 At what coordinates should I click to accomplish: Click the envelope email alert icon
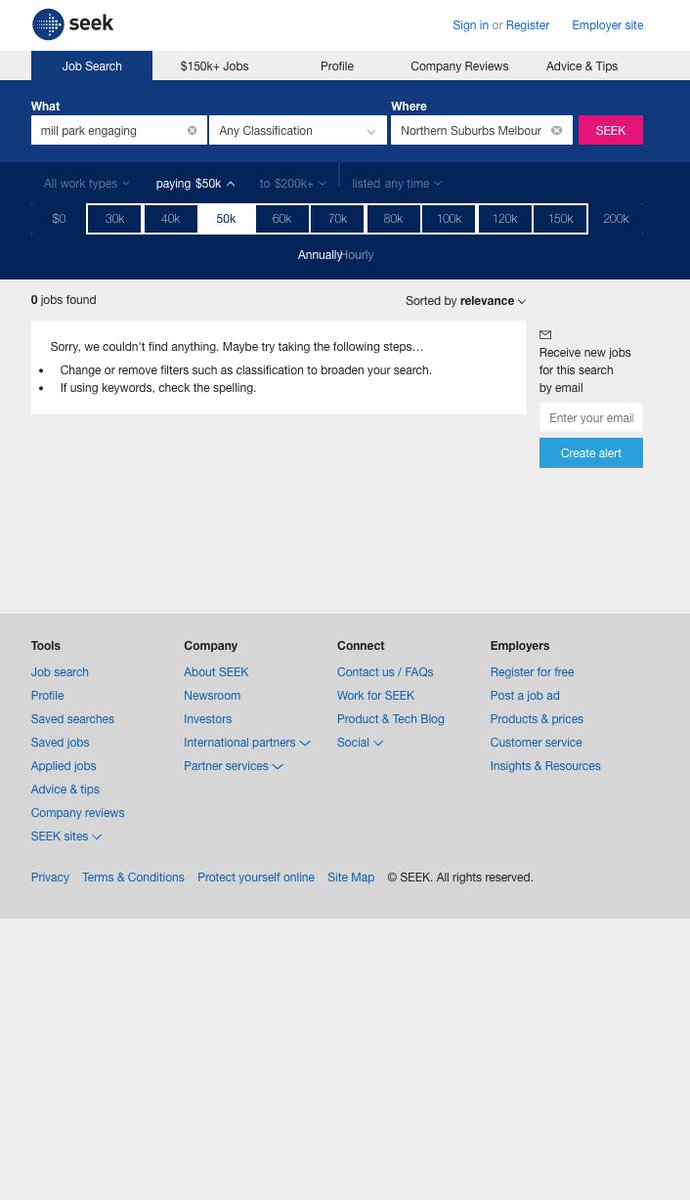pyautogui.click(x=545, y=335)
